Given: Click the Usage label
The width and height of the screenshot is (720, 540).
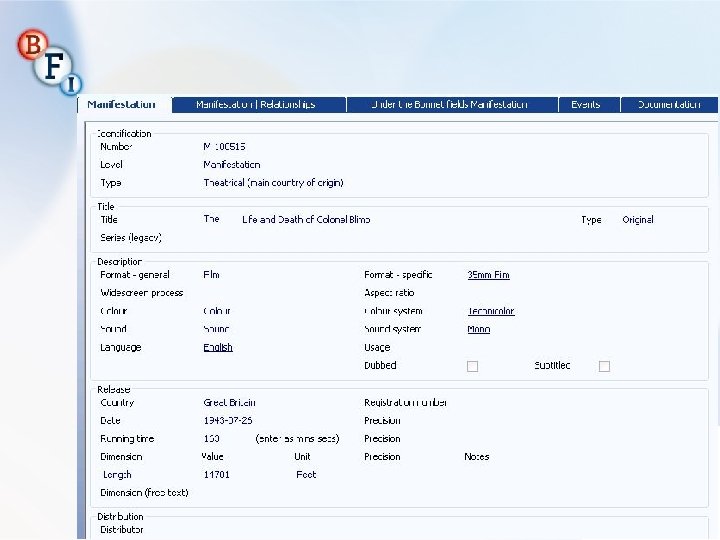Looking at the screenshot, I should [377, 347].
